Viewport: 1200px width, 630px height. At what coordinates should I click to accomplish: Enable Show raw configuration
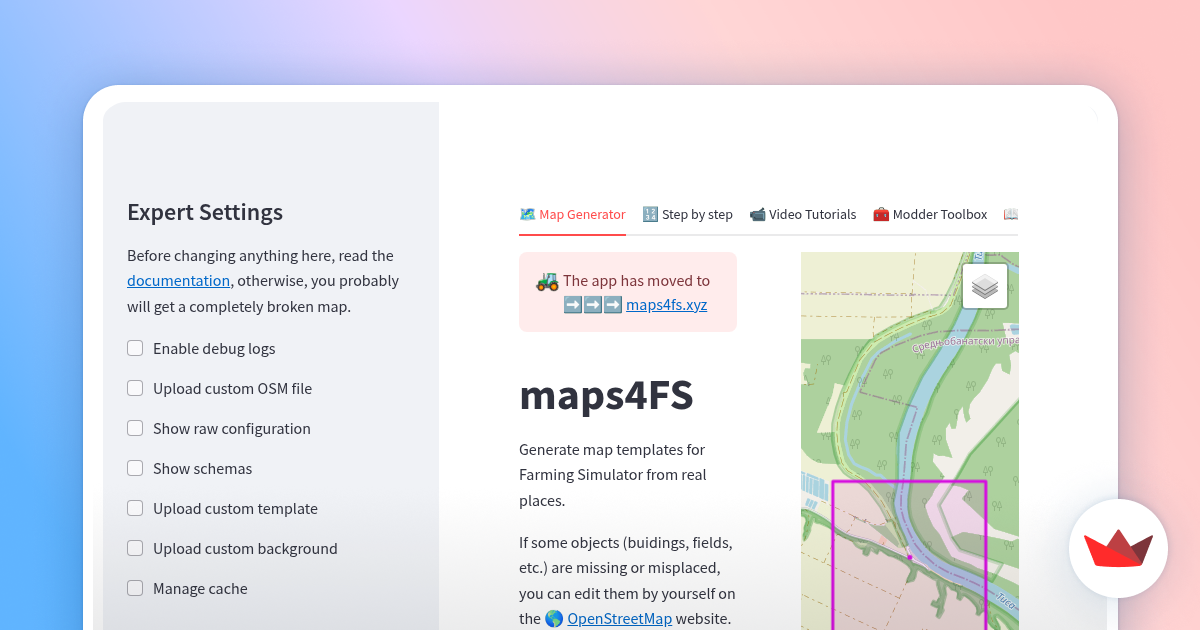click(135, 428)
